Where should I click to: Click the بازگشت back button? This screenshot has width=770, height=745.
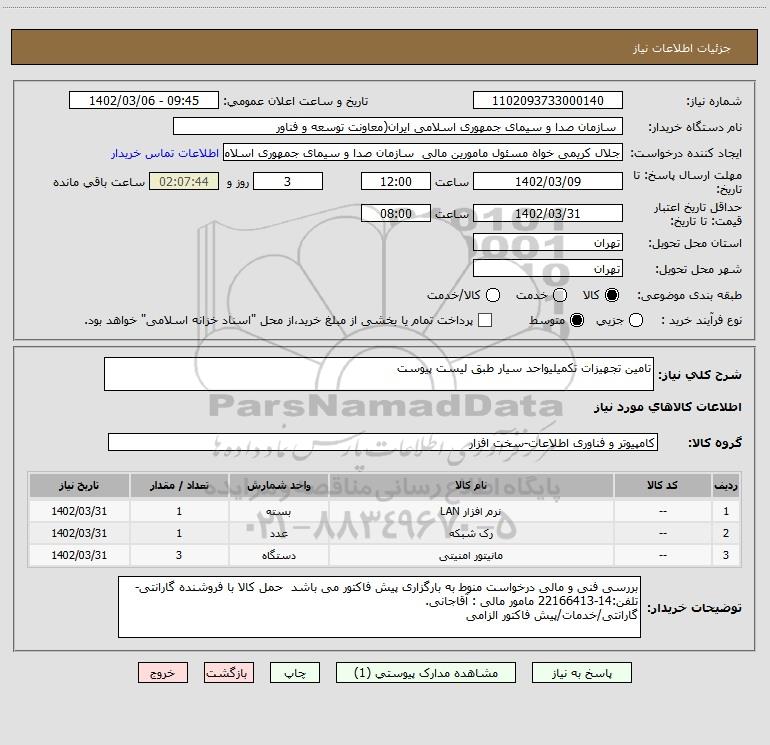click(x=229, y=673)
